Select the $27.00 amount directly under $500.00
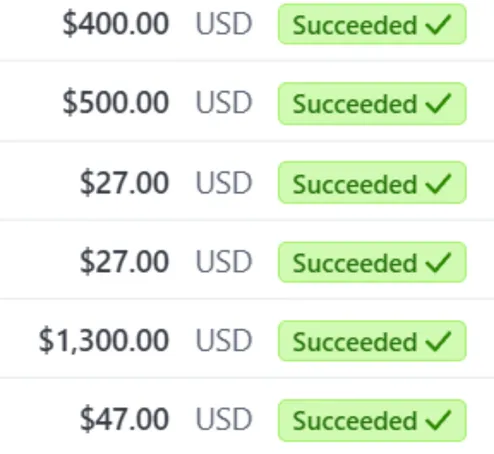494x454 pixels. (x=124, y=182)
